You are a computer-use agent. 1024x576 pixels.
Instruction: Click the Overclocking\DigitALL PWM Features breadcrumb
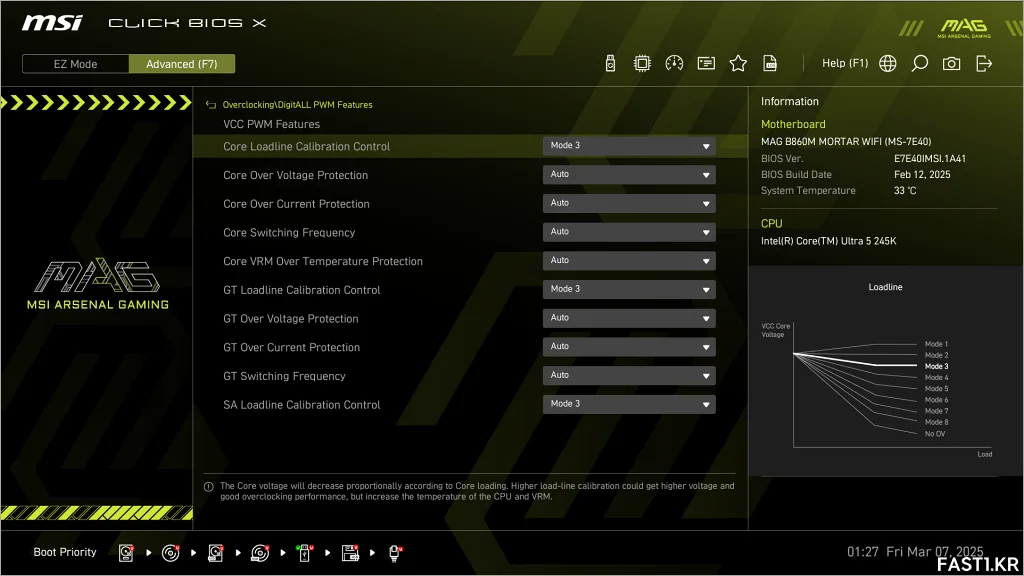pyautogui.click(x=297, y=104)
